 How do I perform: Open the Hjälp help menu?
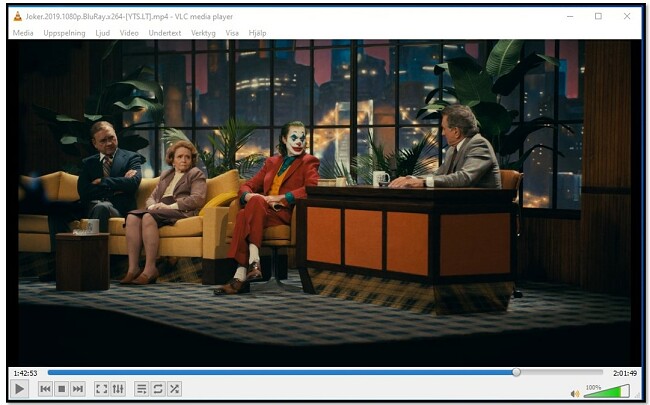(257, 33)
